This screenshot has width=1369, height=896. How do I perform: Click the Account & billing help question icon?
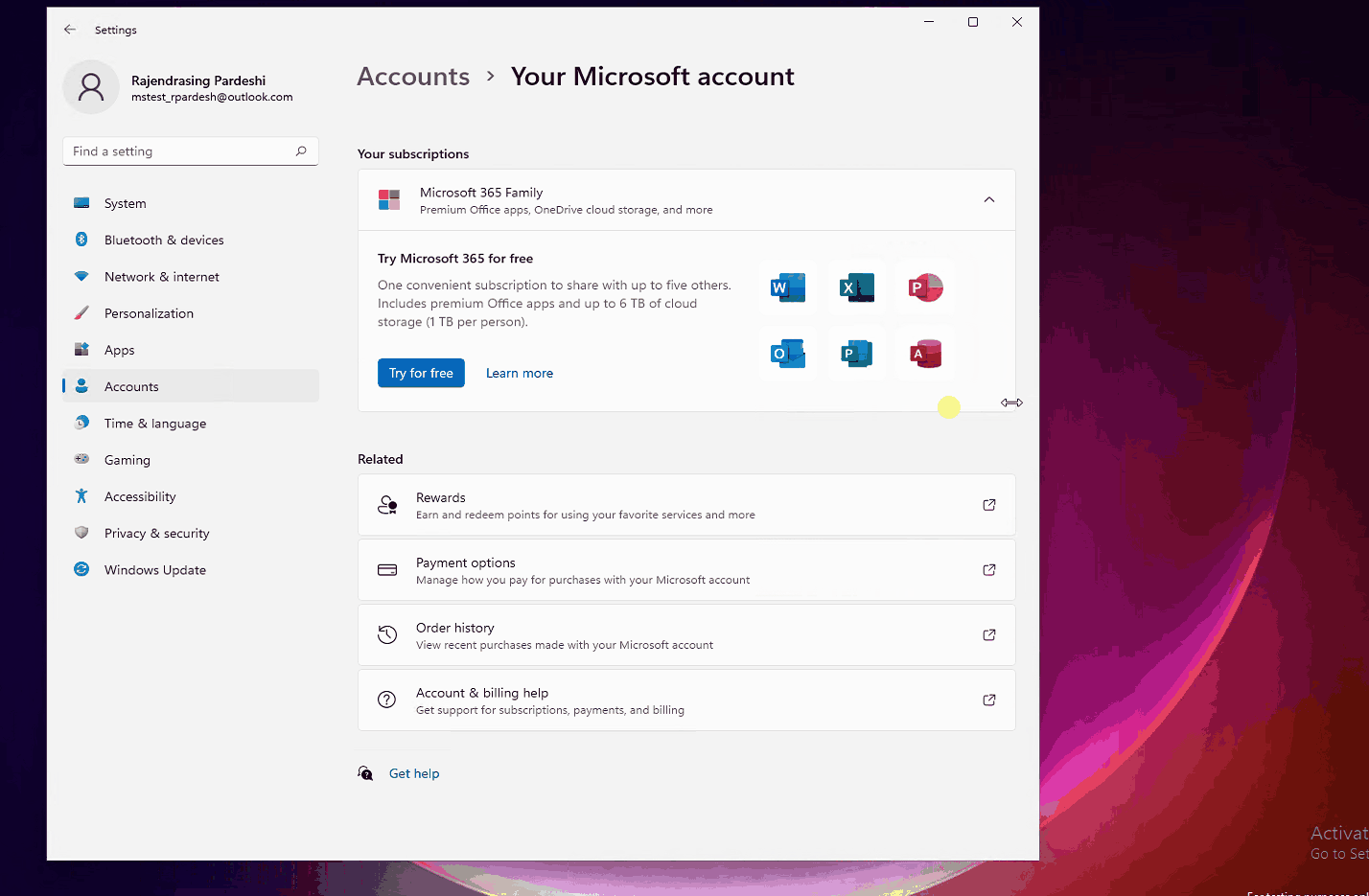coord(387,700)
